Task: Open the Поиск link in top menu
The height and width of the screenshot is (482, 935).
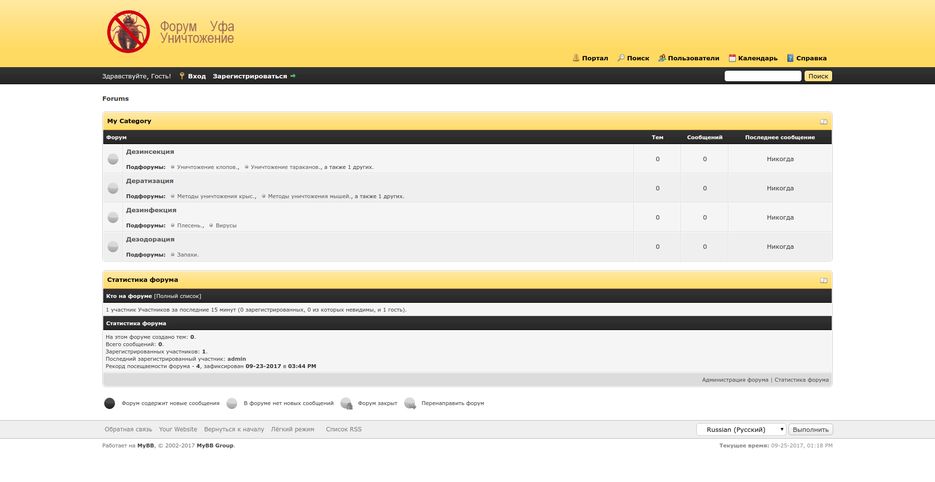Action: pos(638,58)
